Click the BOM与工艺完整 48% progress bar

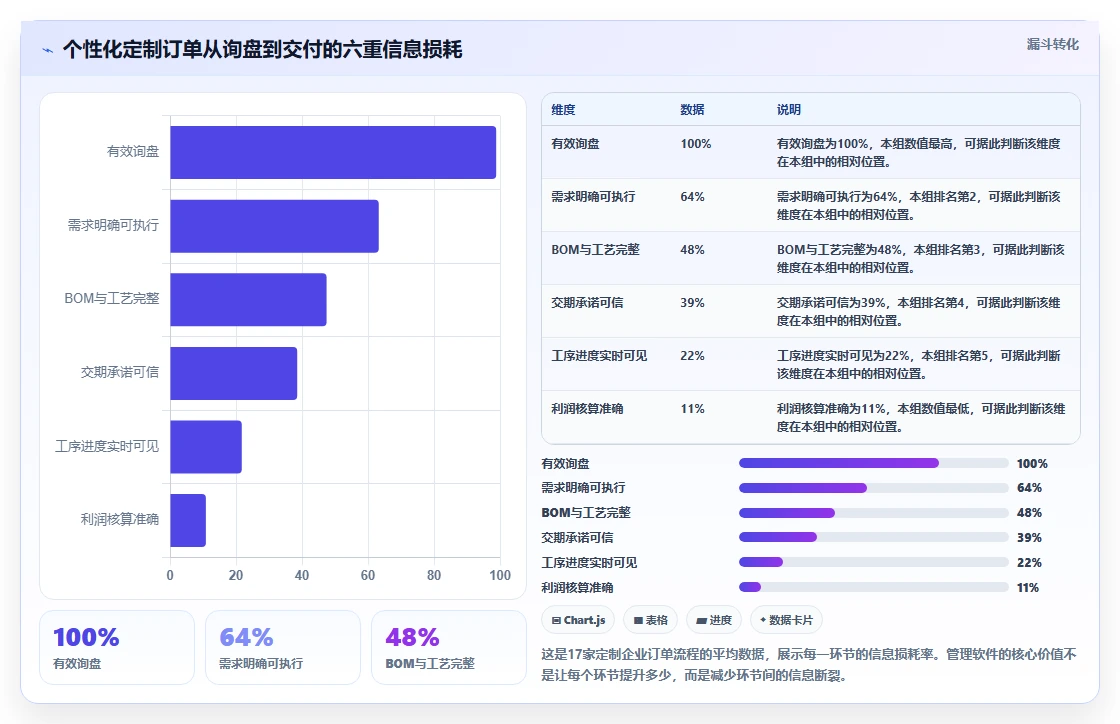click(x=874, y=513)
